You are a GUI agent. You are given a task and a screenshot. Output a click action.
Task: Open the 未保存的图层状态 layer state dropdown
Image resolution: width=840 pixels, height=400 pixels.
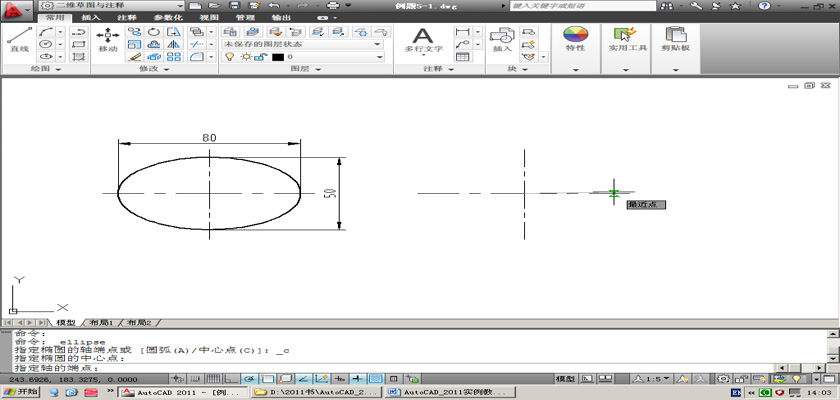click(x=302, y=44)
